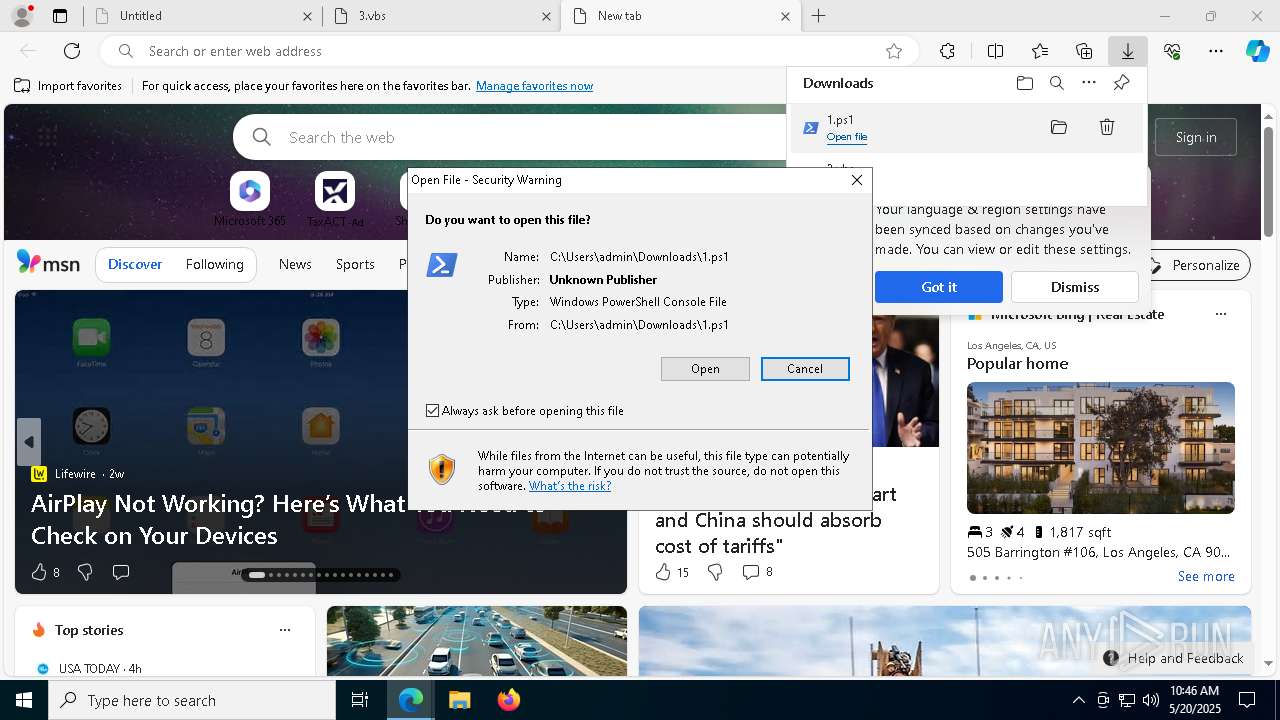Click the Downloads toolbar icon

click(x=1127, y=51)
